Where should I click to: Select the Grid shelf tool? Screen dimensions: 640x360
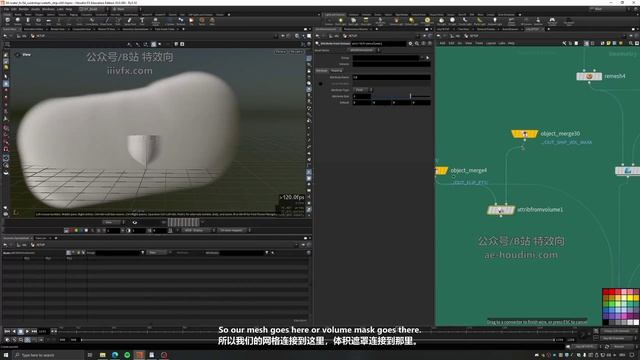click(48, 21)
